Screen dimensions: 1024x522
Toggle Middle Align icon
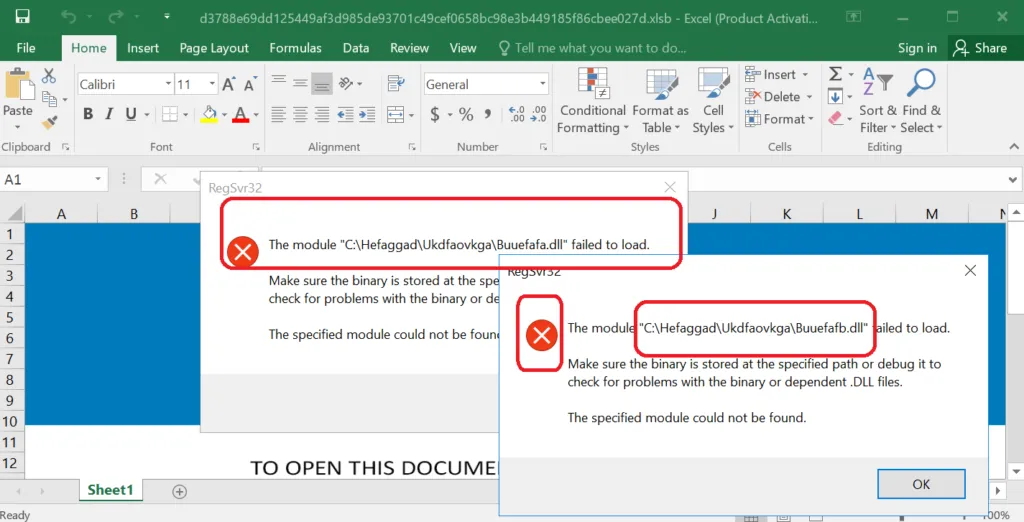[300, 83]
